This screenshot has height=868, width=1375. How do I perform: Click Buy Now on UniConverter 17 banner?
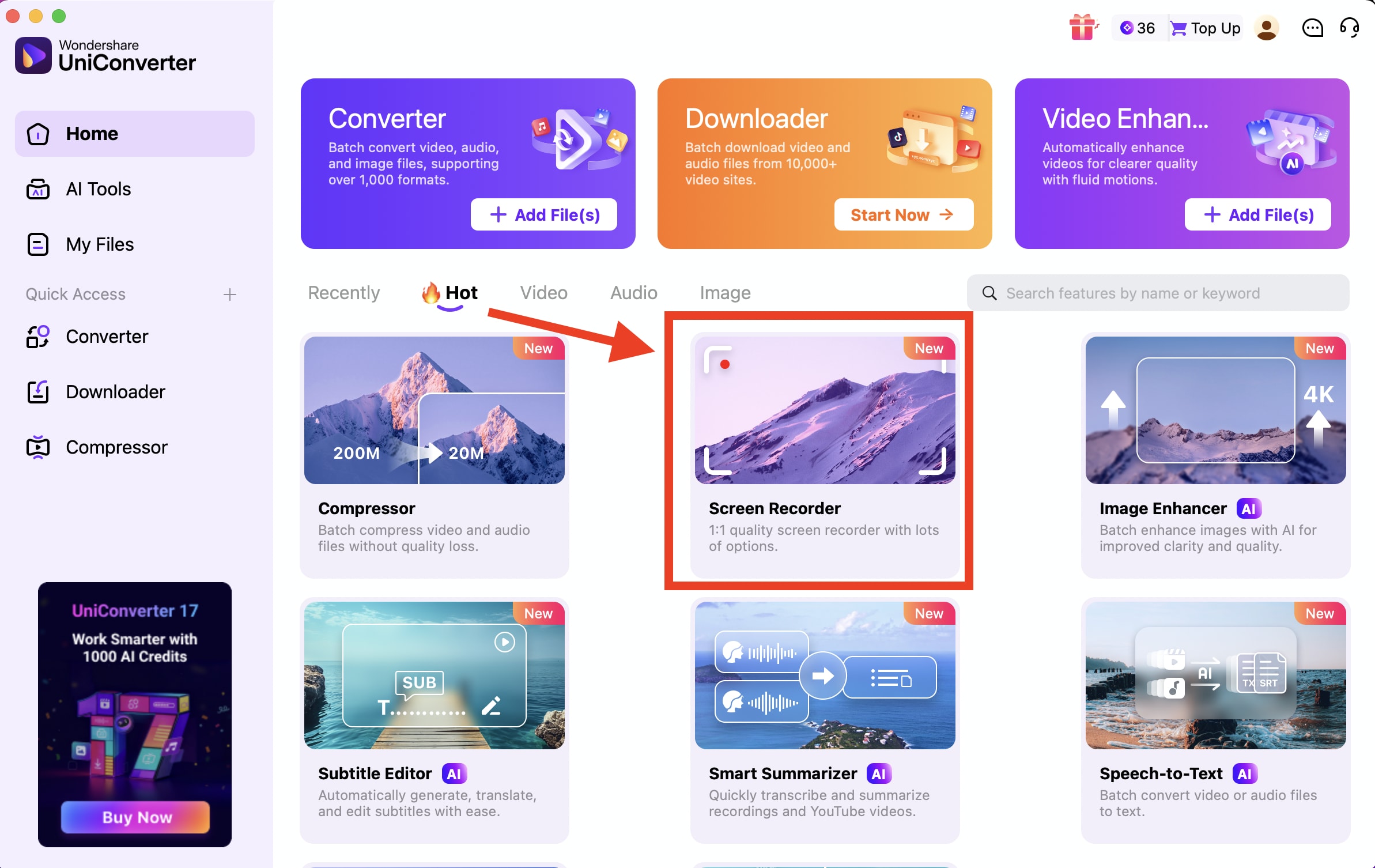135,817
